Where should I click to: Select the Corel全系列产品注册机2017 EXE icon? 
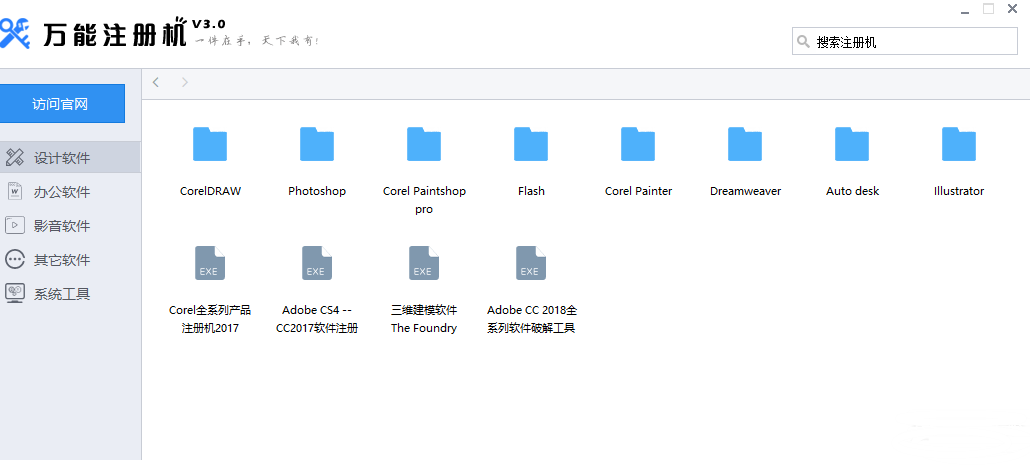210,263
